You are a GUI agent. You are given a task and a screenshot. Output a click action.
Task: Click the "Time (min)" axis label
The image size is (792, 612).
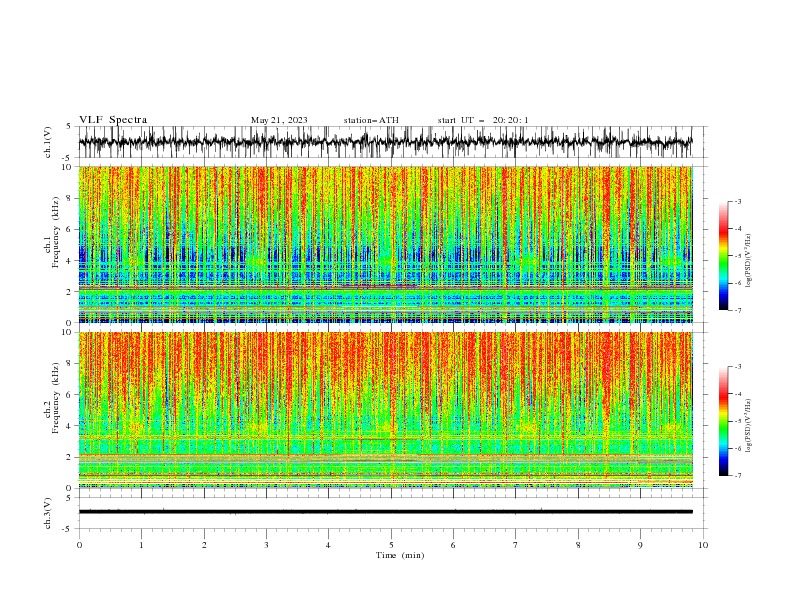click(x=400, y=555)
